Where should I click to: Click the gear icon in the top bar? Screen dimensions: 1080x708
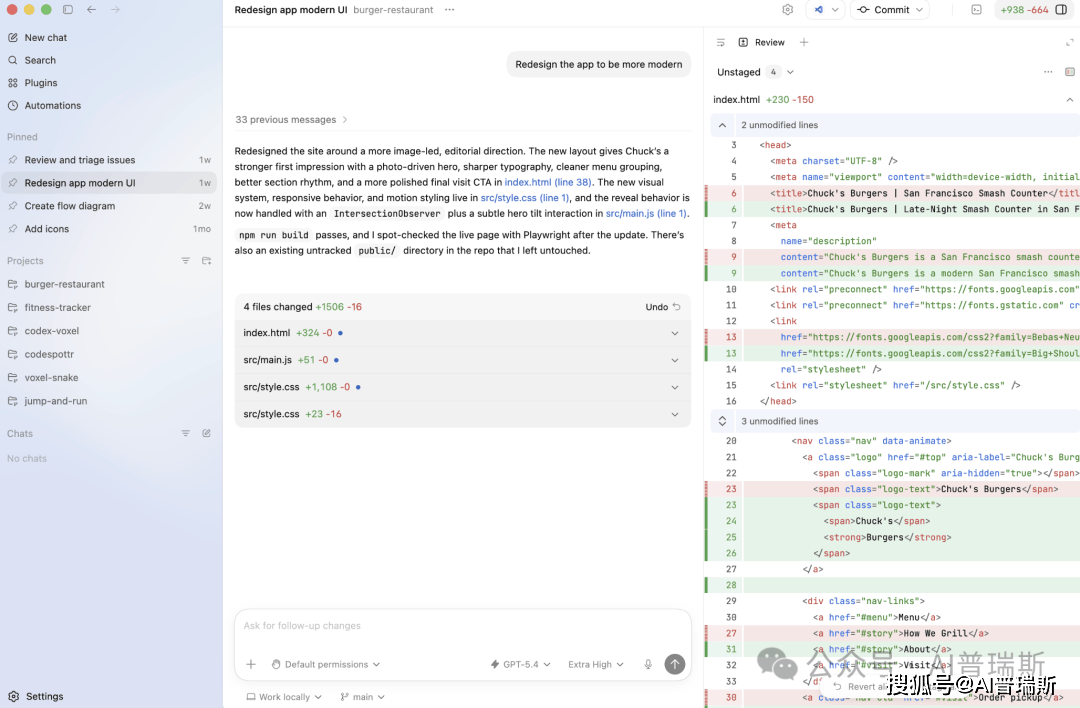(x=787, y=10)
